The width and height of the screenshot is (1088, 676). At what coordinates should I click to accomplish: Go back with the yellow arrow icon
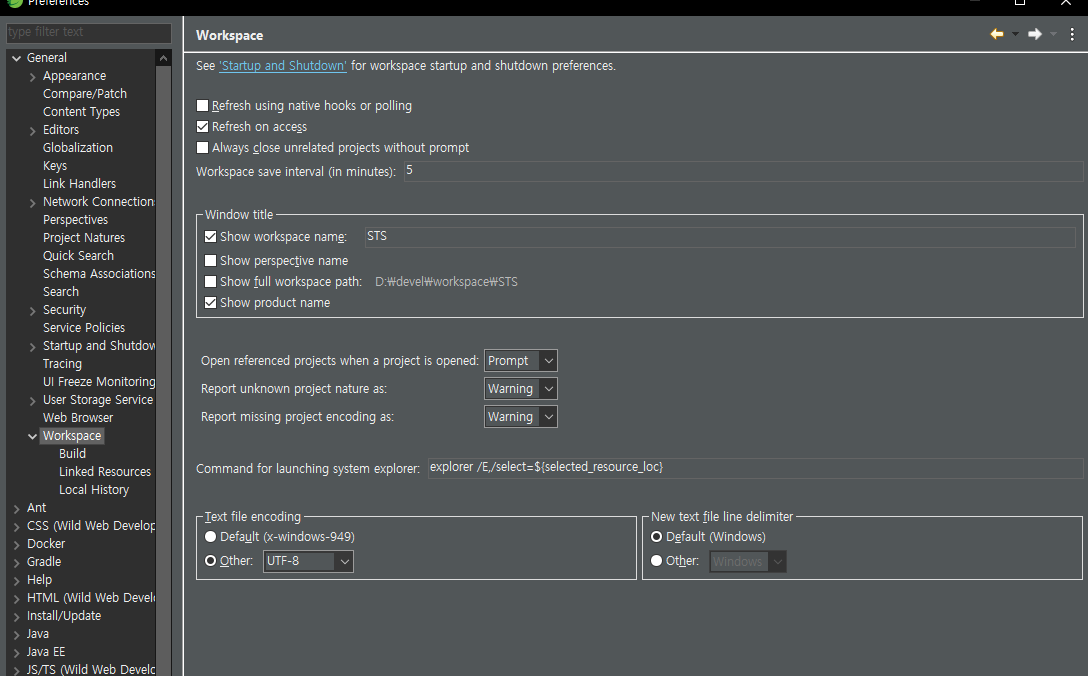click(x=996, y=34)
